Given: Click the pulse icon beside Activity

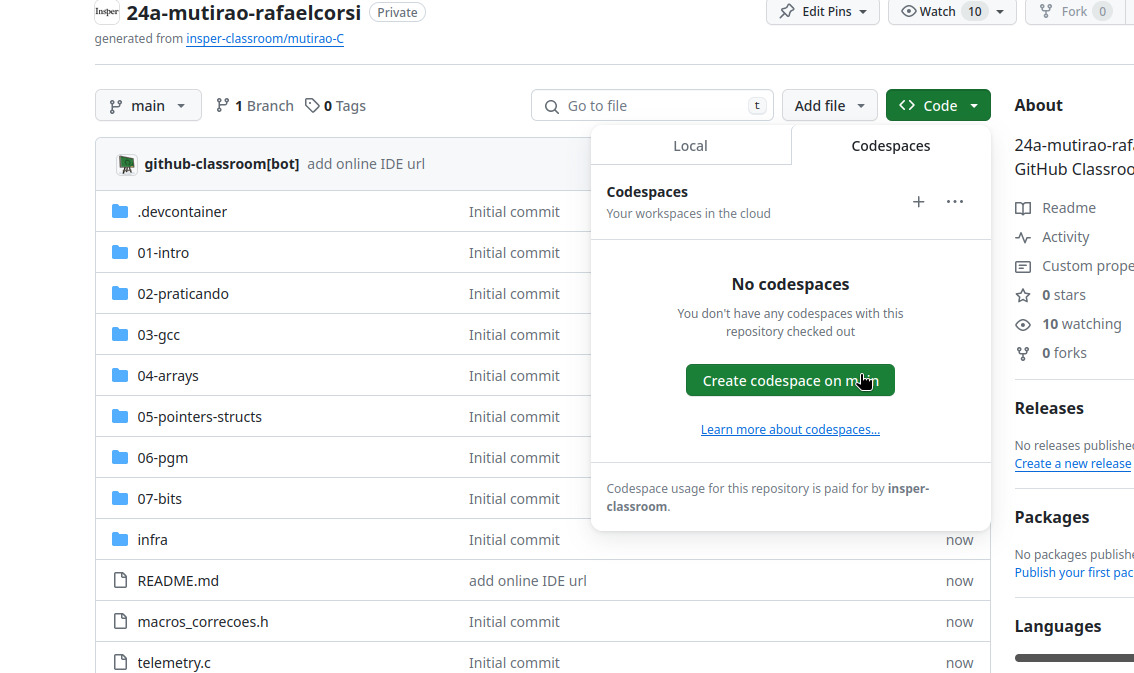Looking at the screenshot, I should (x=1023, y=237).
